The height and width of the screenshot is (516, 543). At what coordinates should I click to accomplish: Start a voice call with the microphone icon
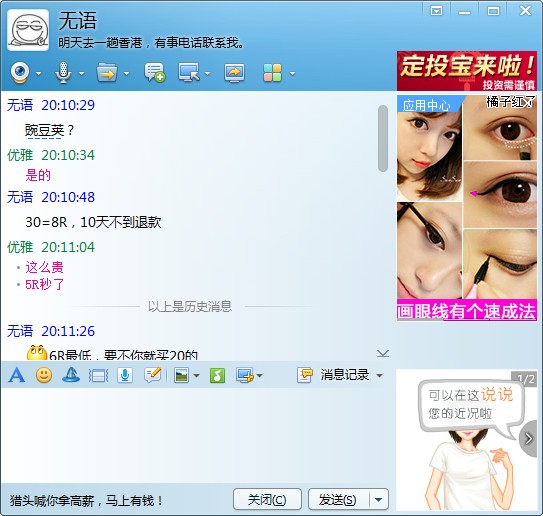(63, 73)
